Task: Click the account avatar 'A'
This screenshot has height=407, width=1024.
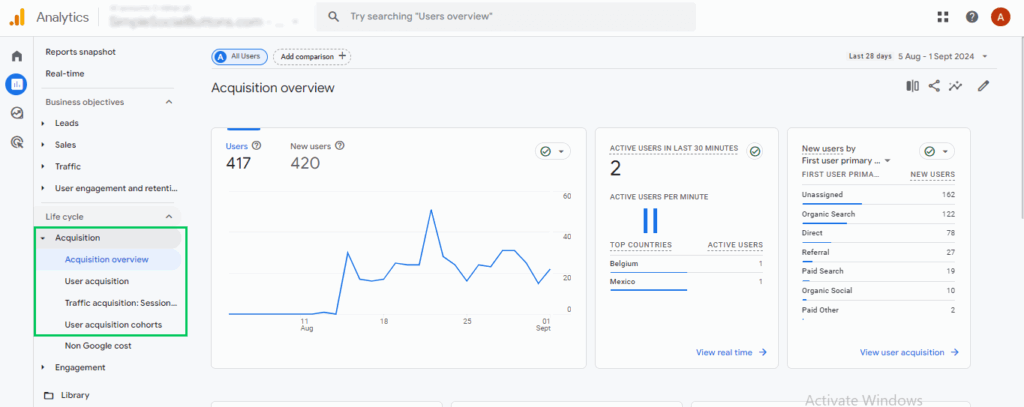Action: [x=1000, y=17]
